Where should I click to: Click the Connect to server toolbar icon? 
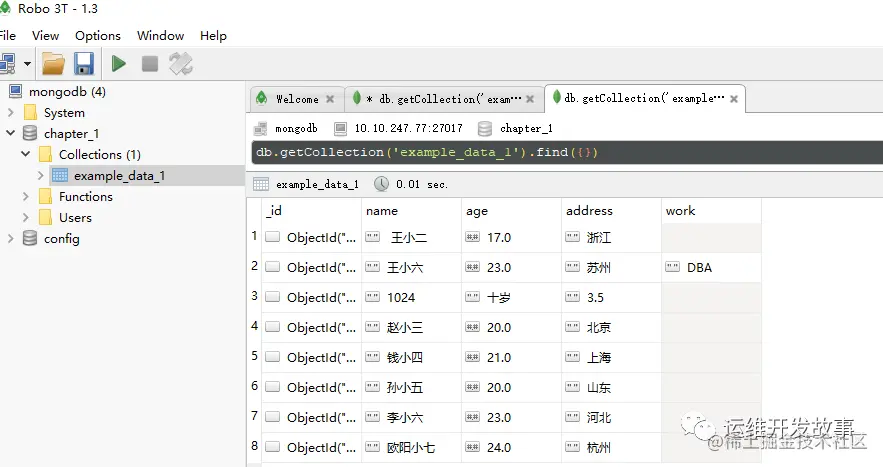8,64
